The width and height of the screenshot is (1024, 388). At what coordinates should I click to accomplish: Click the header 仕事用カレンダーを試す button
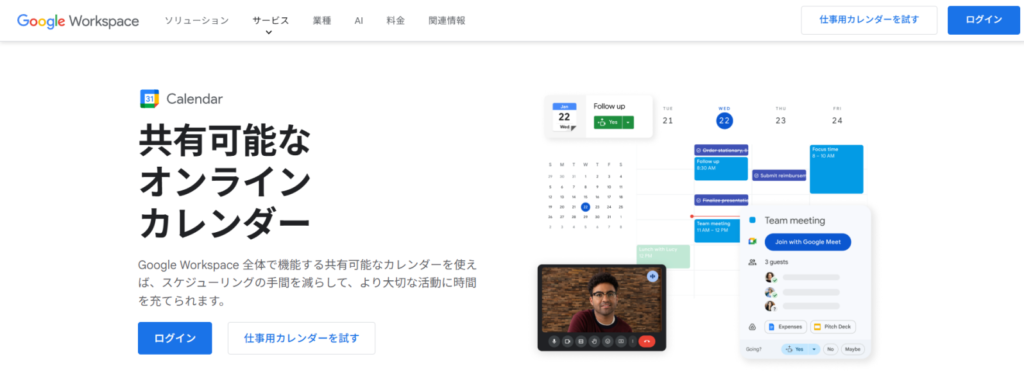point(869,20)
